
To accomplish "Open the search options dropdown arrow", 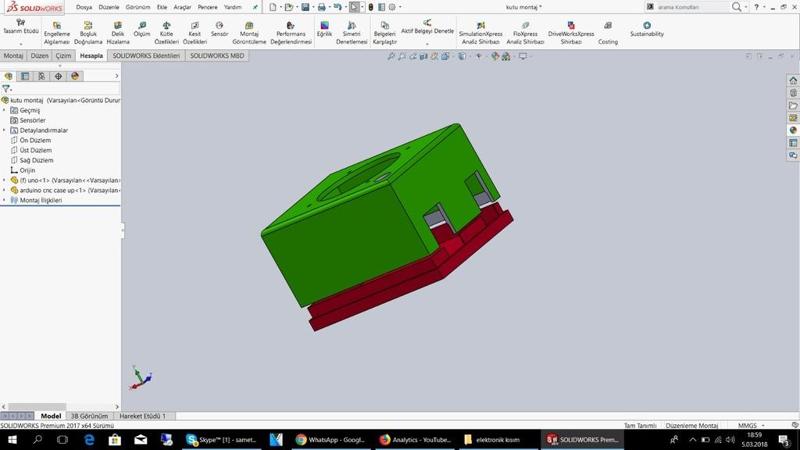I will pyautogui.click(x=746, y=7).
